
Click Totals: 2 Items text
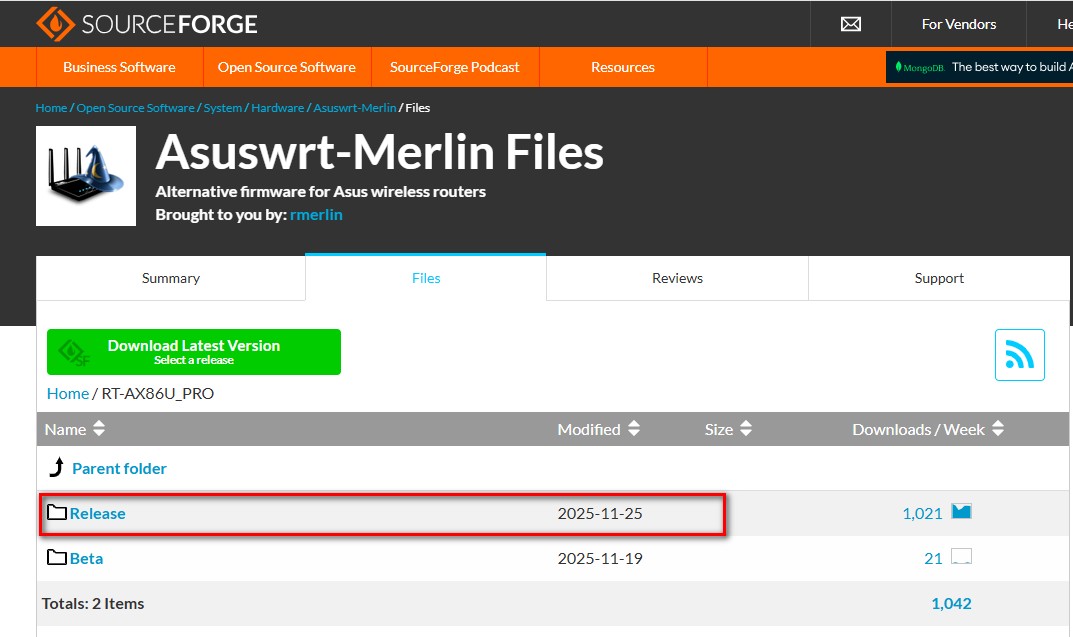pos(93,603)
